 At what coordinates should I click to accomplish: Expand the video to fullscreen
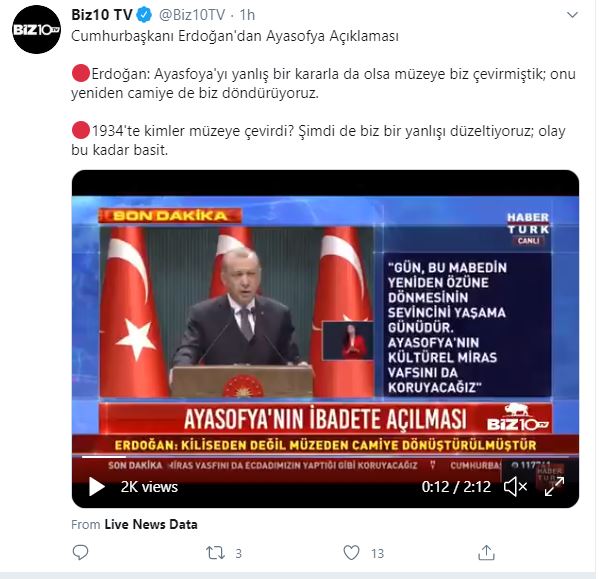tap(554, 487)
